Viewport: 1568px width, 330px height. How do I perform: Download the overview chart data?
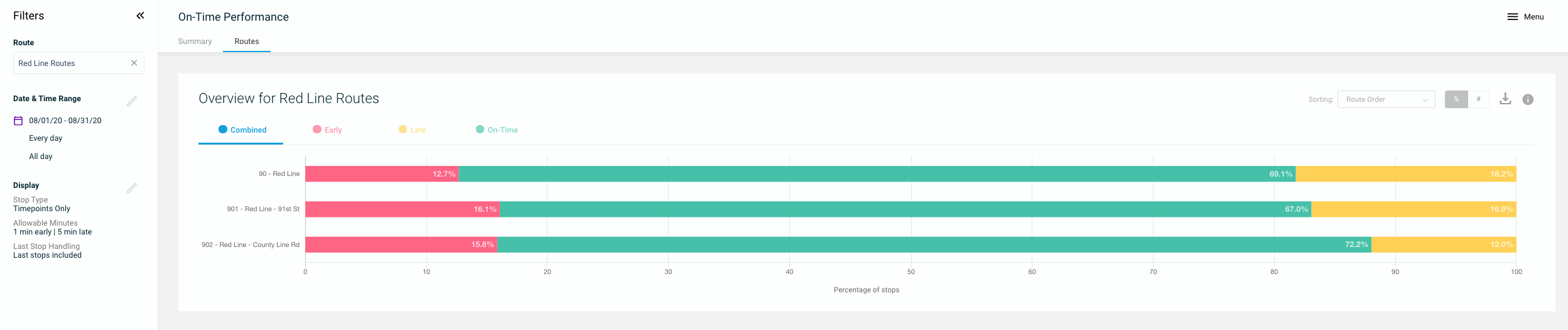pos(1505,99)
